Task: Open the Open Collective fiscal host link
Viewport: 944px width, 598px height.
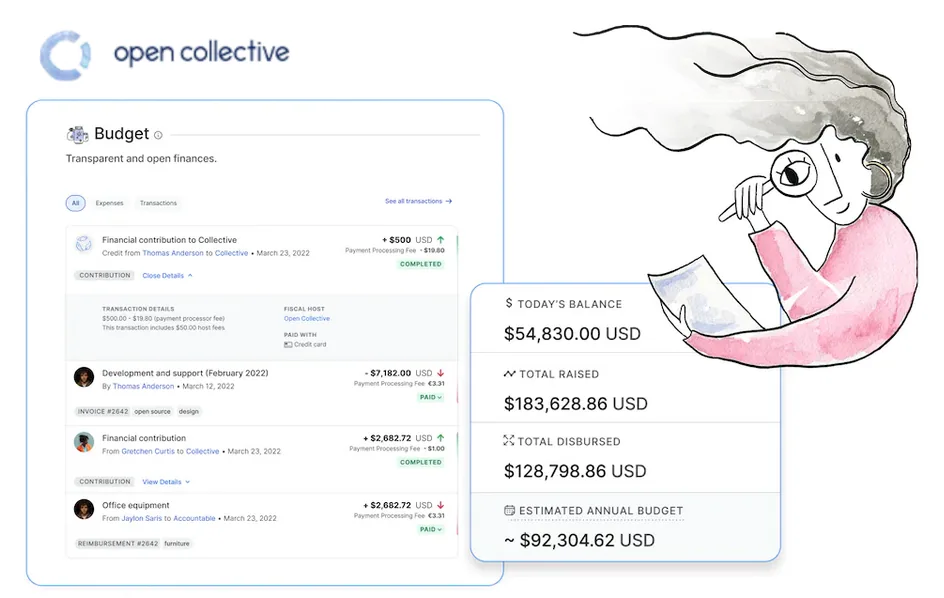Action: (306, 319)
